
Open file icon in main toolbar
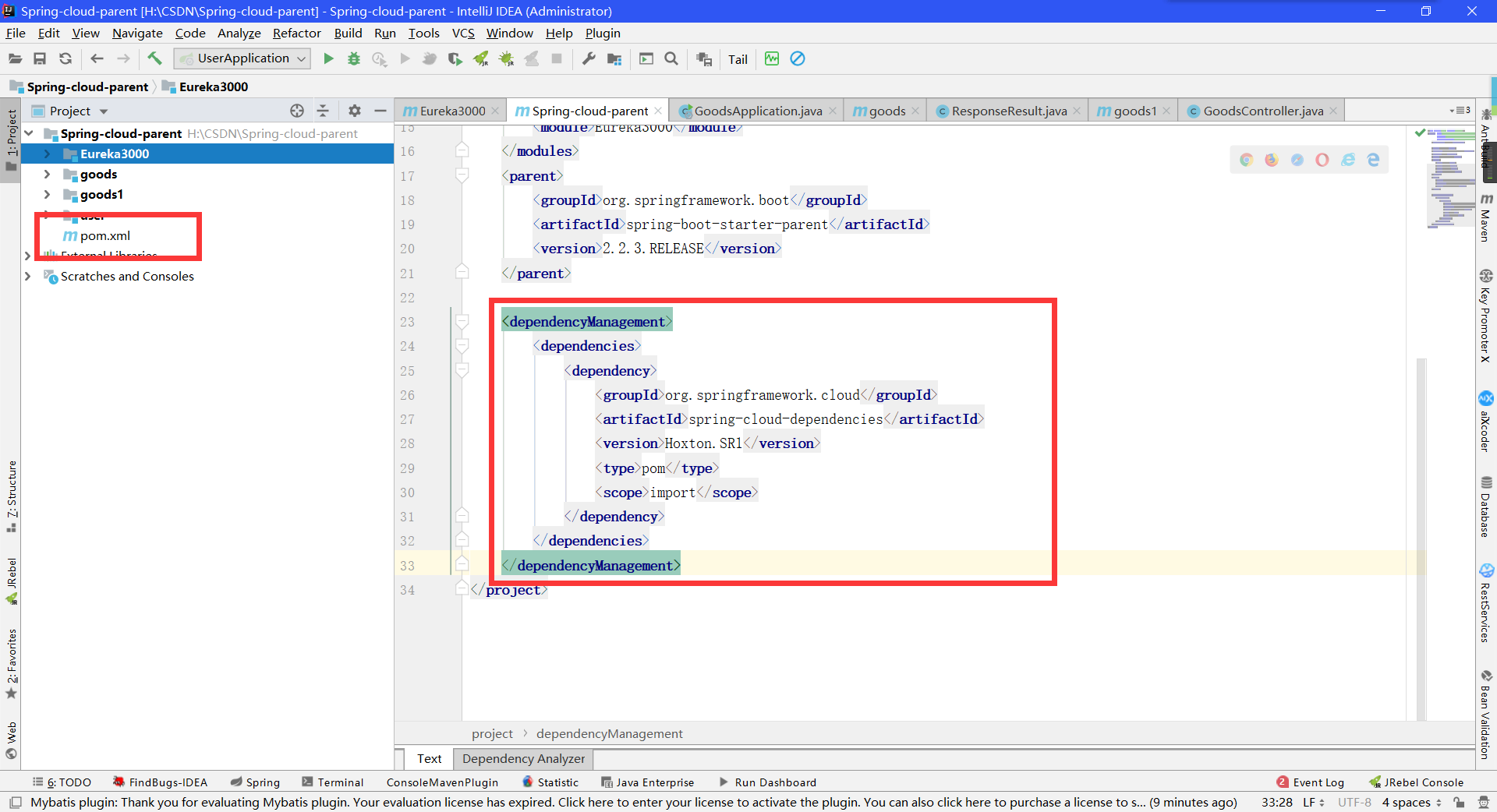15,58
